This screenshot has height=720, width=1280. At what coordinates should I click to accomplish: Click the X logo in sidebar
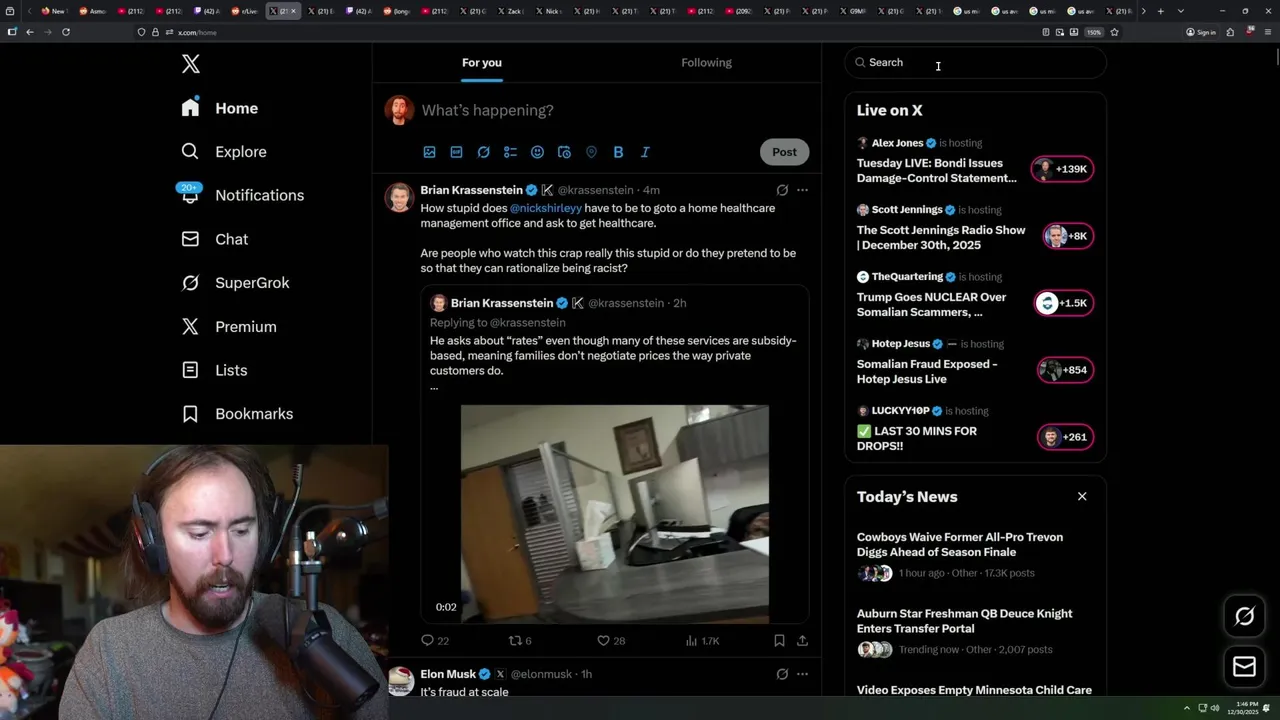[191, 65]
